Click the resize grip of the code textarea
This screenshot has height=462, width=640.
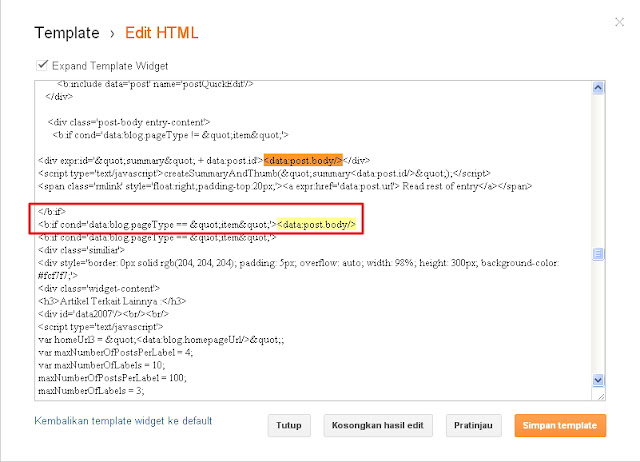point(601,396)
